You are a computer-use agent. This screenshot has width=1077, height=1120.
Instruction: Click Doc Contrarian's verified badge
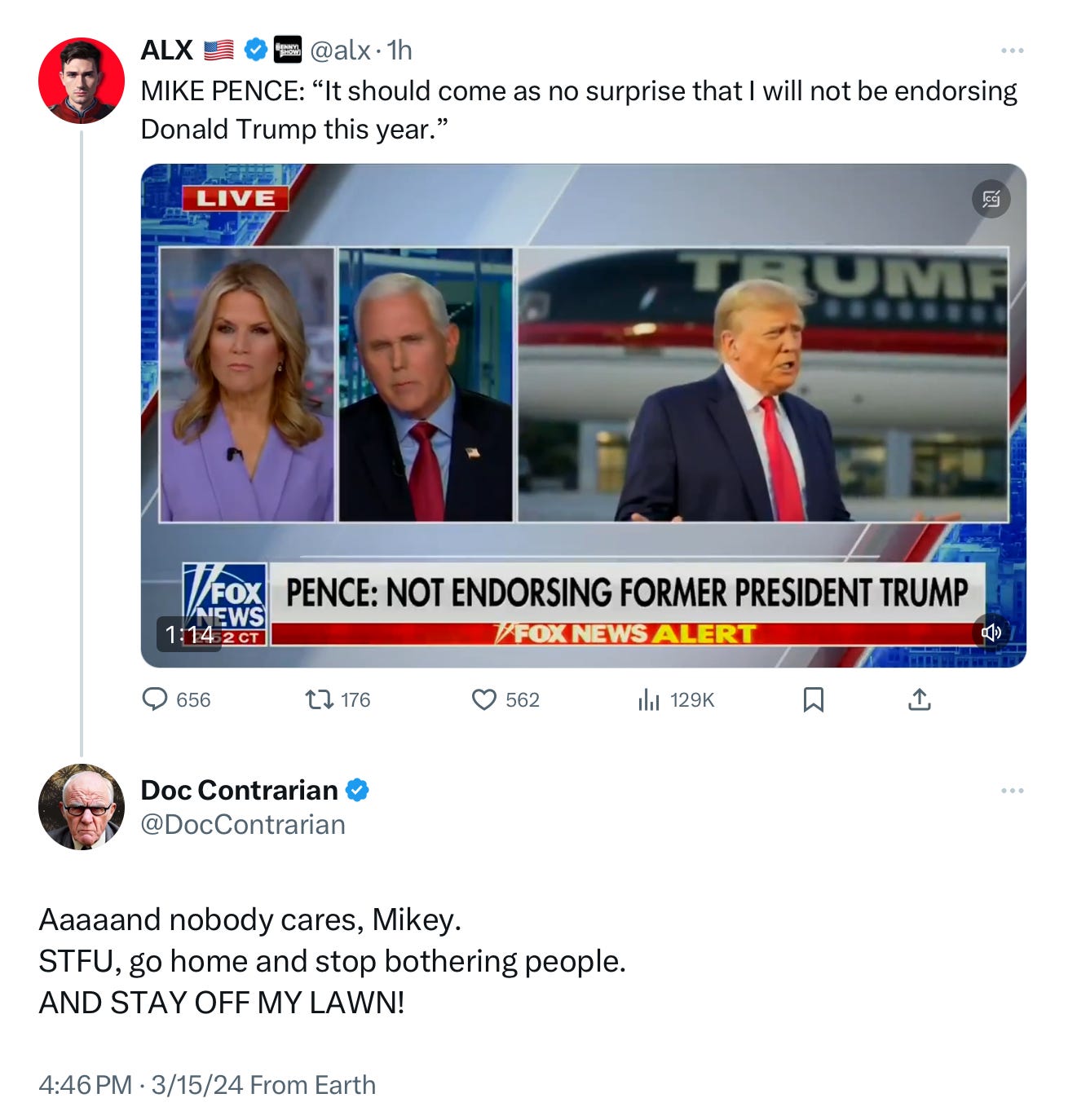(x=357, y=790)
